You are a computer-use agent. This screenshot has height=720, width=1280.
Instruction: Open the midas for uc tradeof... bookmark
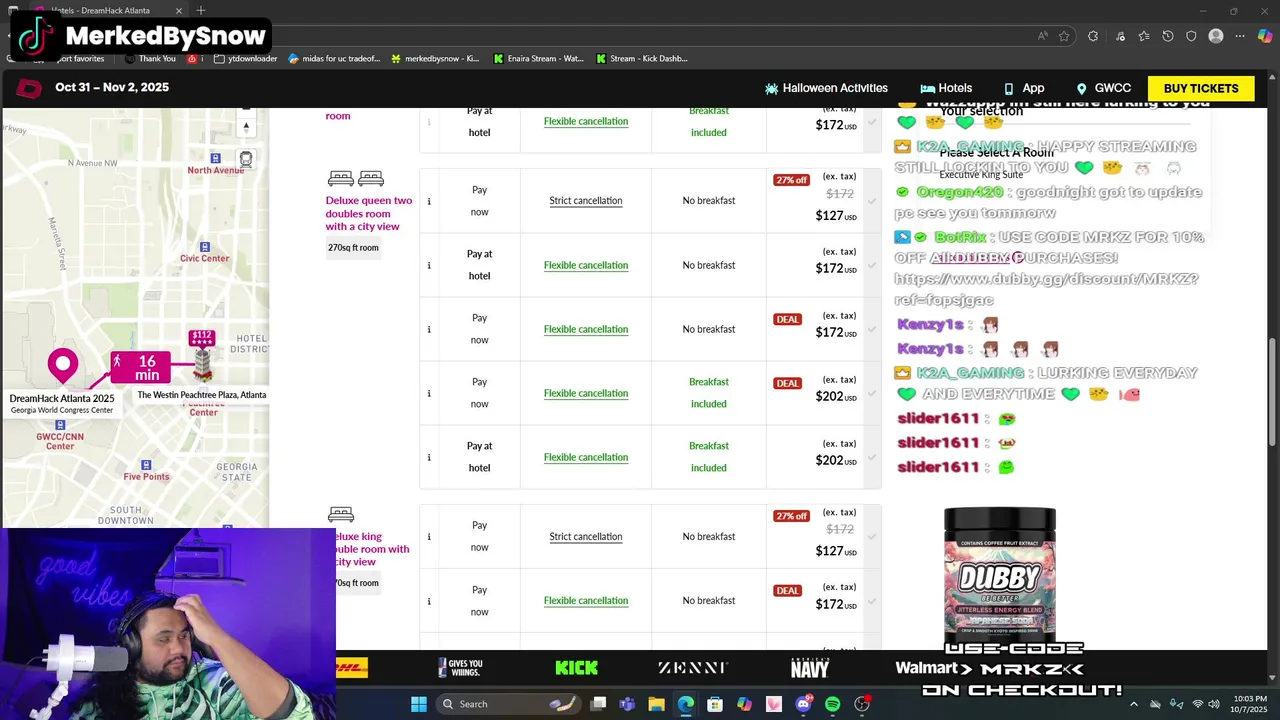point(334,58)
